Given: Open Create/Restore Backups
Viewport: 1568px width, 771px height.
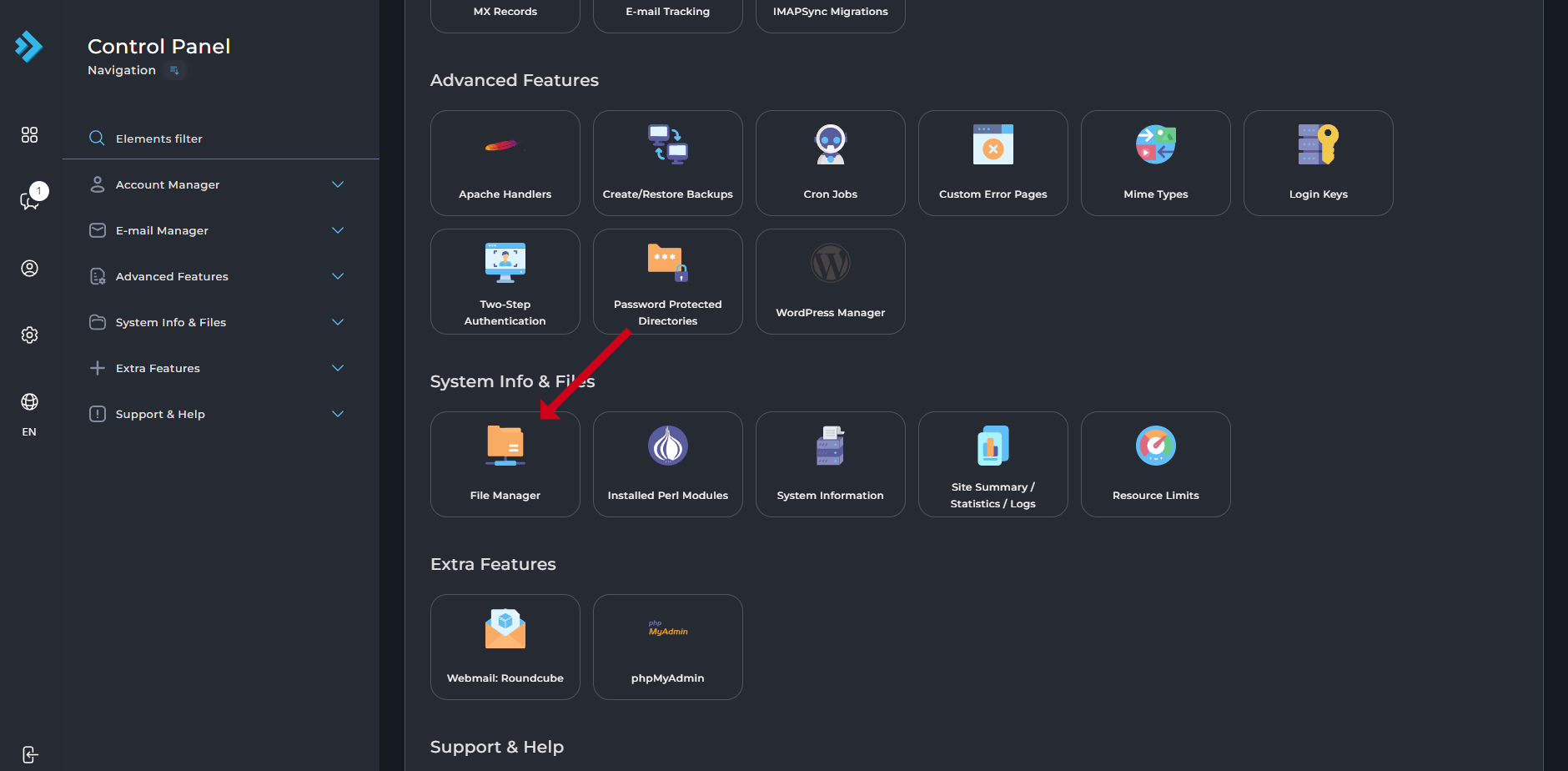Looking at the screenshot, I should [x=667, y=164].
